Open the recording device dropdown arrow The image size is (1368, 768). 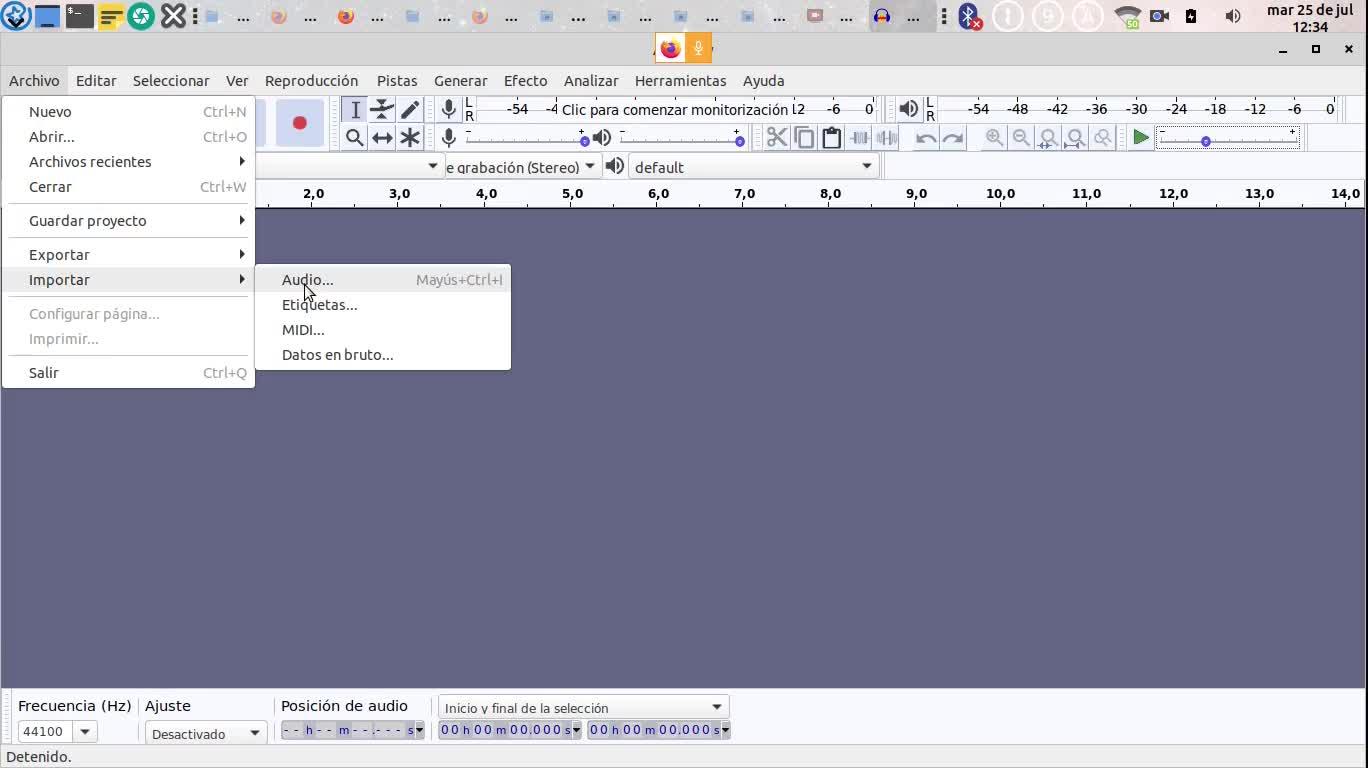433,167
